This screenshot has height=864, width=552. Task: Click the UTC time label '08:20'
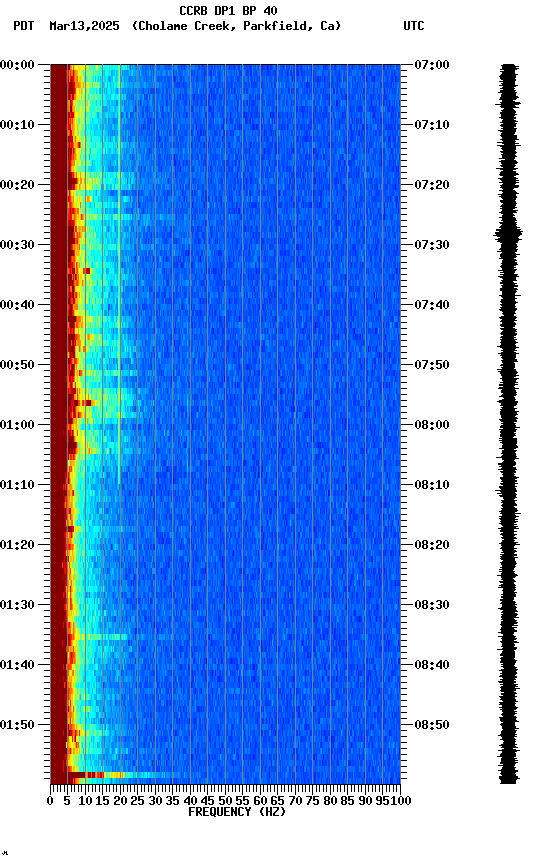[x=432, y=545]
